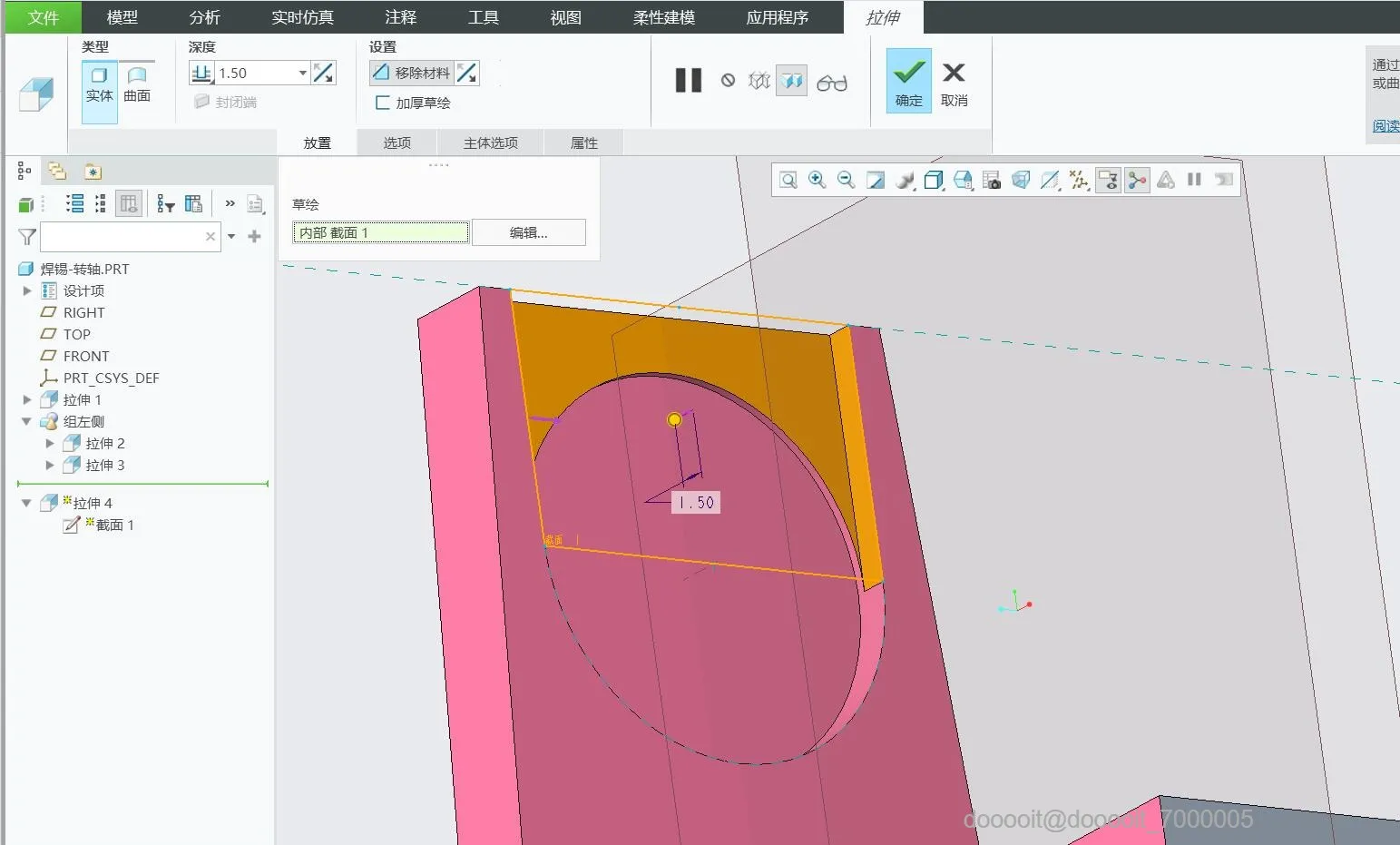Open the 选项 tab
Image resolution: width=1400 pixels, height=845 pixels.
pos(397,142)
